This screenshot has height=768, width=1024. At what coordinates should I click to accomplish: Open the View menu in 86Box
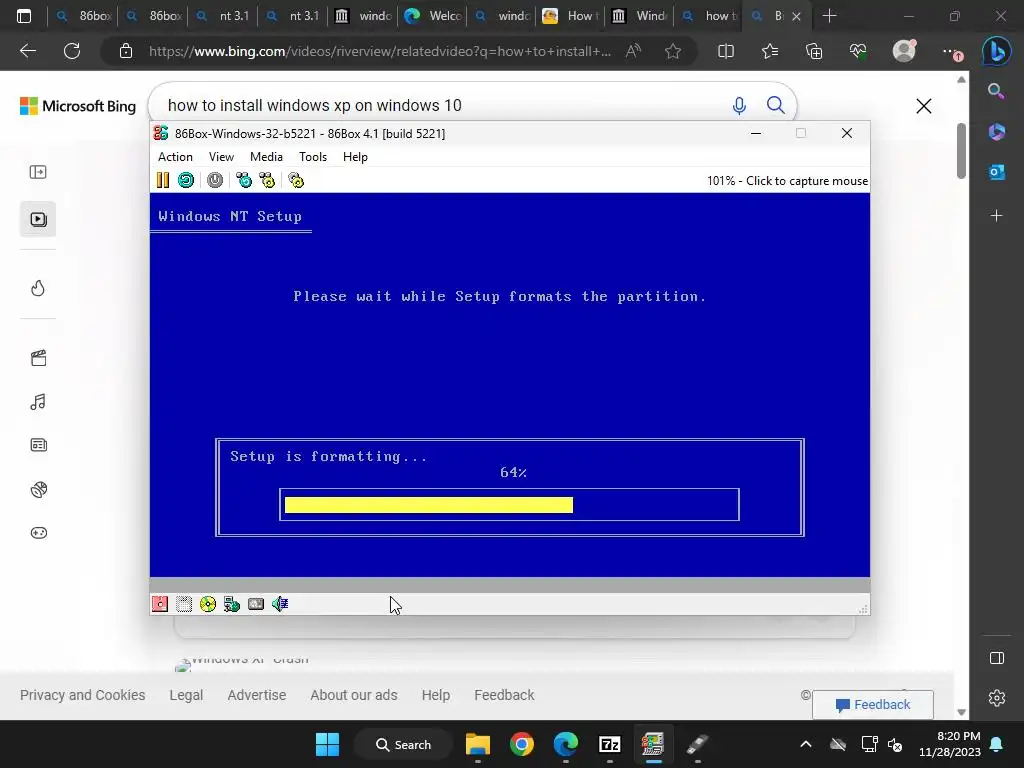[x=221, y=157]
